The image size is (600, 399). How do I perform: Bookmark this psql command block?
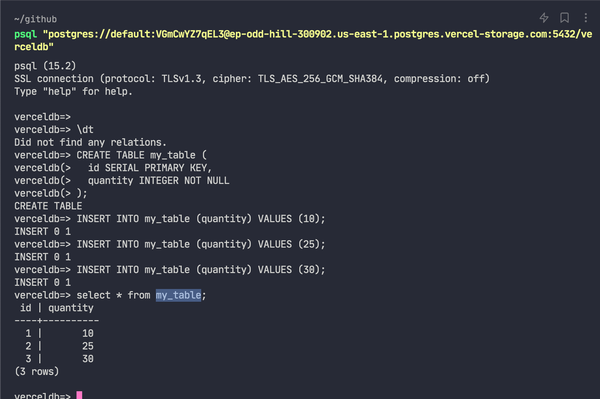pyautogui.click(x=564, y=18)
